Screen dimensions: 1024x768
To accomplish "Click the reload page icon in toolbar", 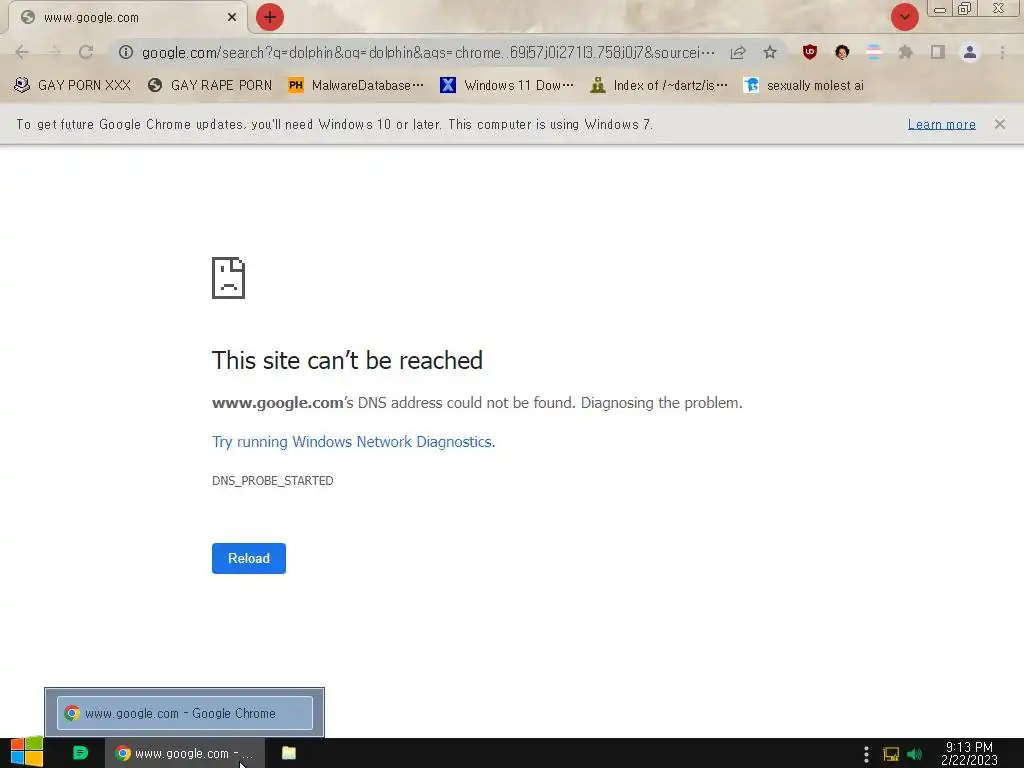I will [86, 52].
